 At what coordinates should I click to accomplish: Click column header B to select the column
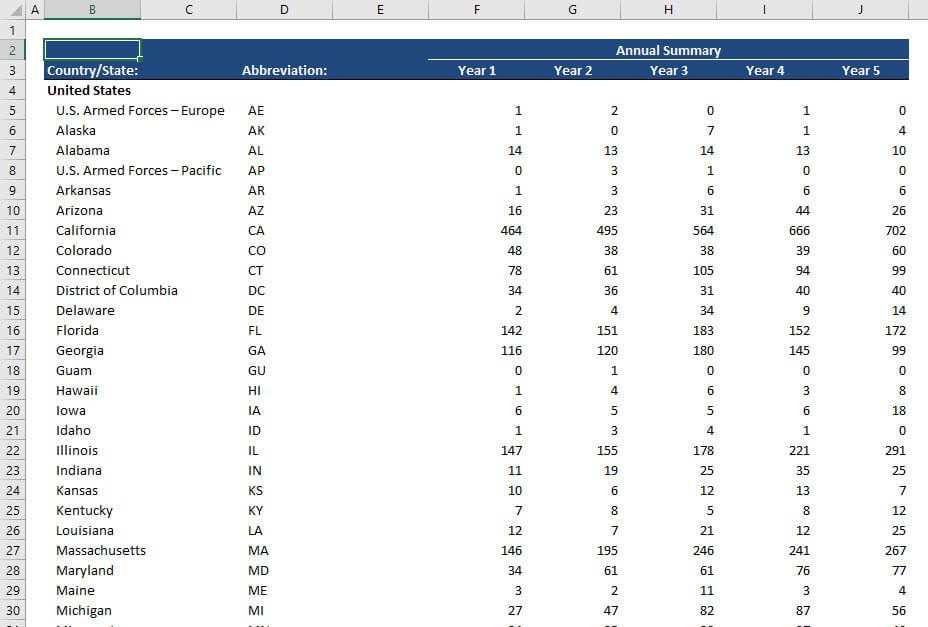click(x=91, y=9)
